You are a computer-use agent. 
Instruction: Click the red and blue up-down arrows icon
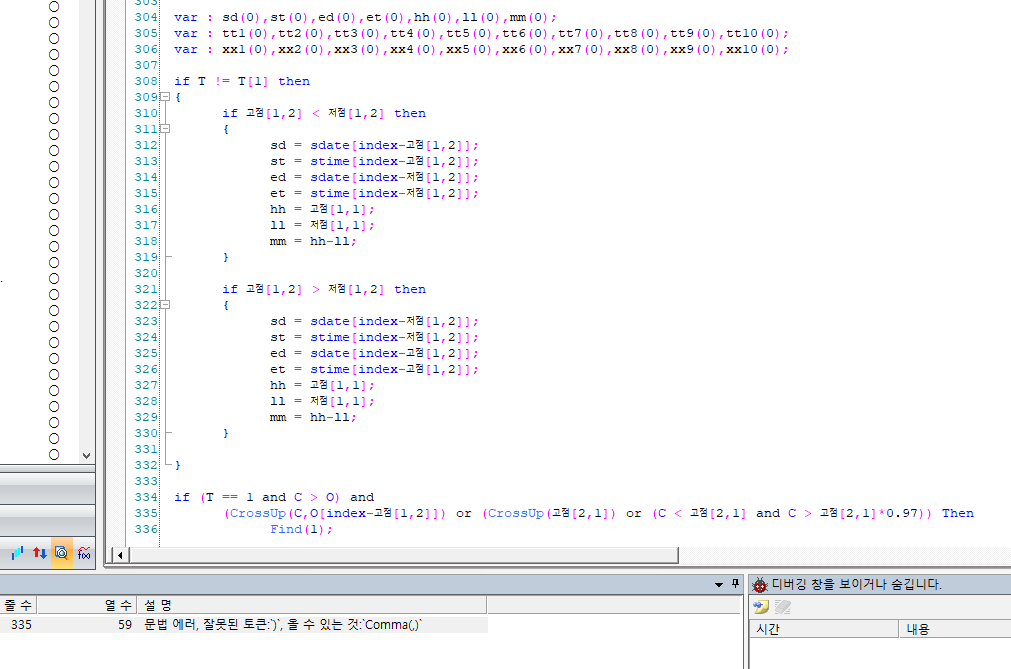tap(40, 552)
